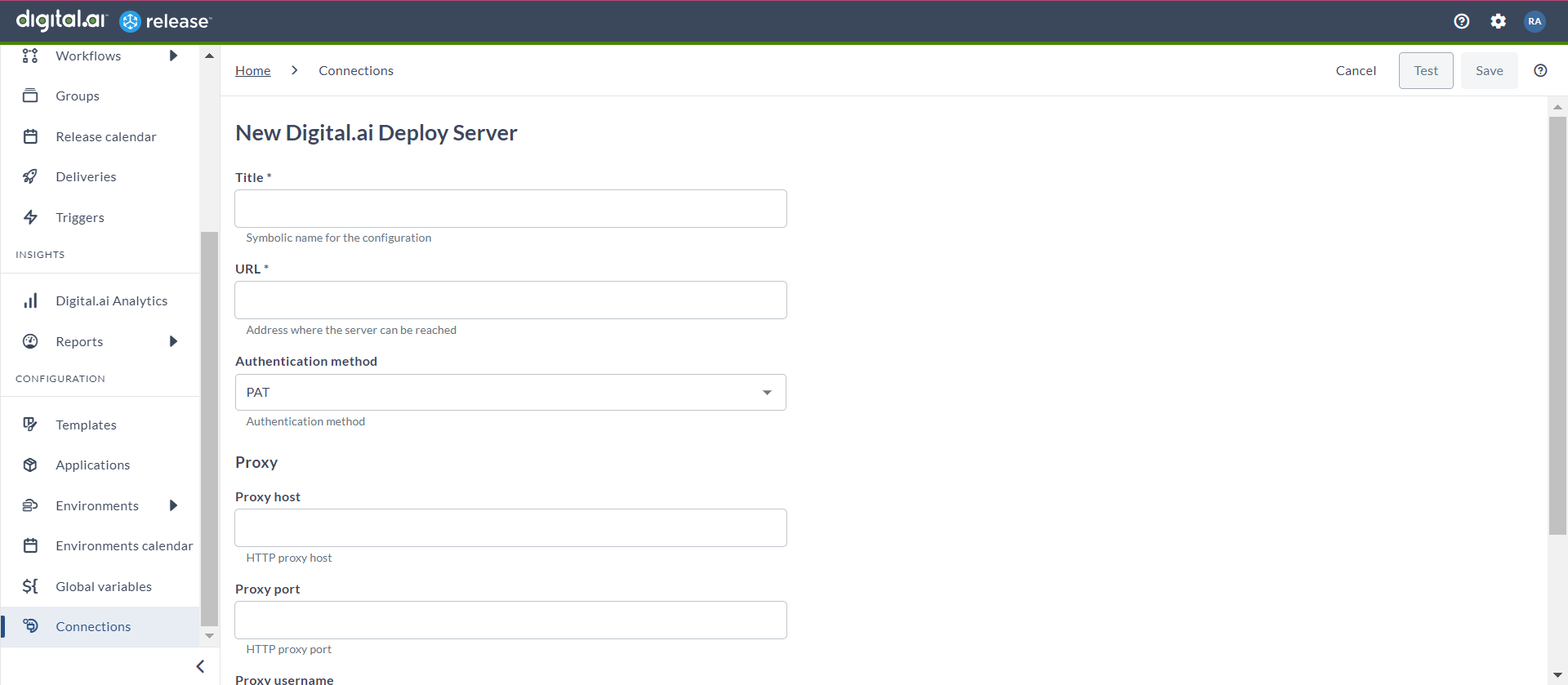Click the Triggers lightning icon
Image resolution: width=1568 pixels, height=685 pixels.
30,217
